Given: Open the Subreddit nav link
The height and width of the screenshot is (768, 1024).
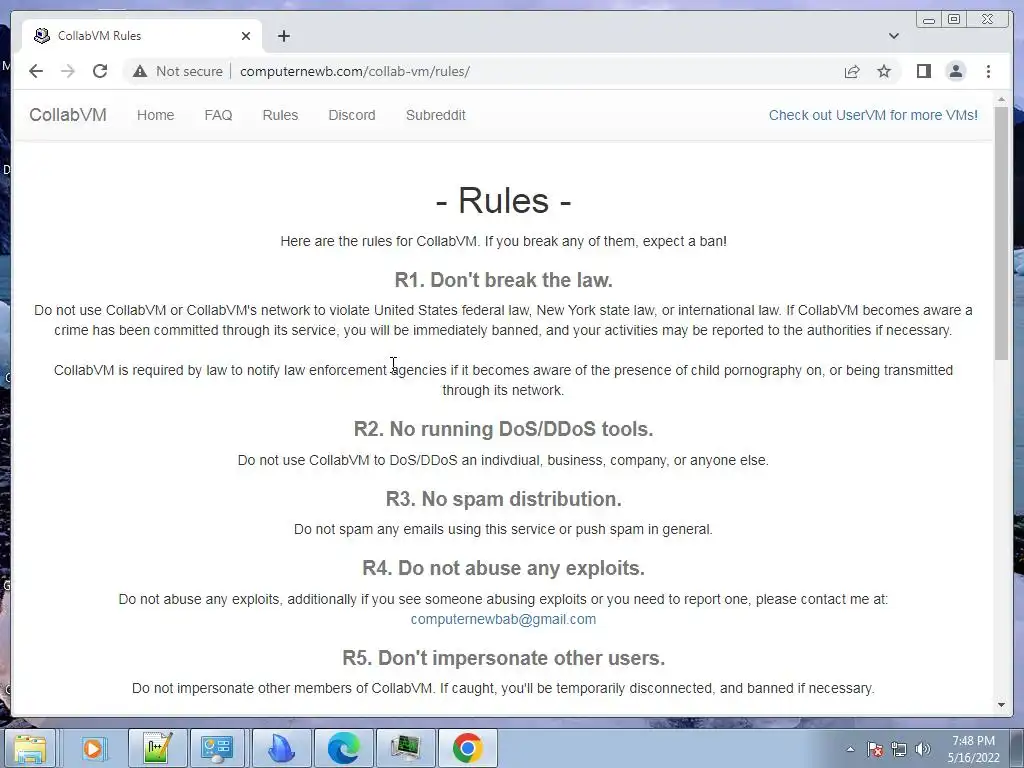Looking at the screenshot, I should point(436,115).
